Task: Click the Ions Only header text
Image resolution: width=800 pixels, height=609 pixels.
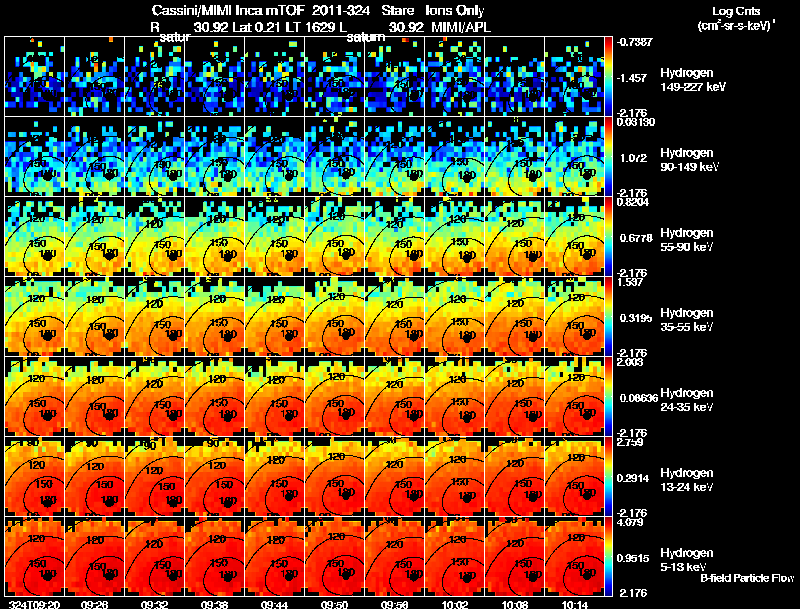Action: pyautogui.click(x=455, y=11)
